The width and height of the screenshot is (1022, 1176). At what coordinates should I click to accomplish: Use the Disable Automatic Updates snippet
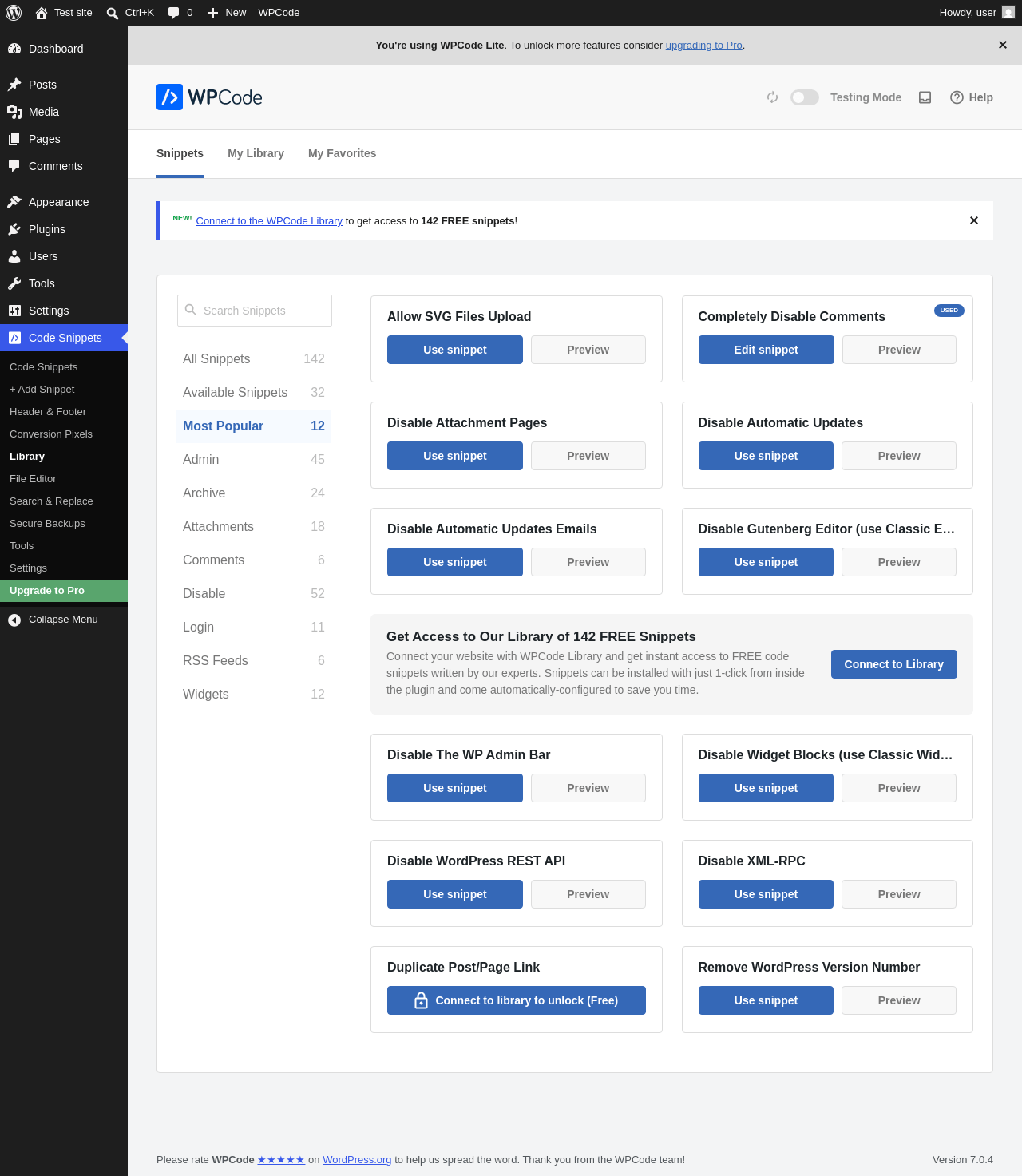point(766,456)
